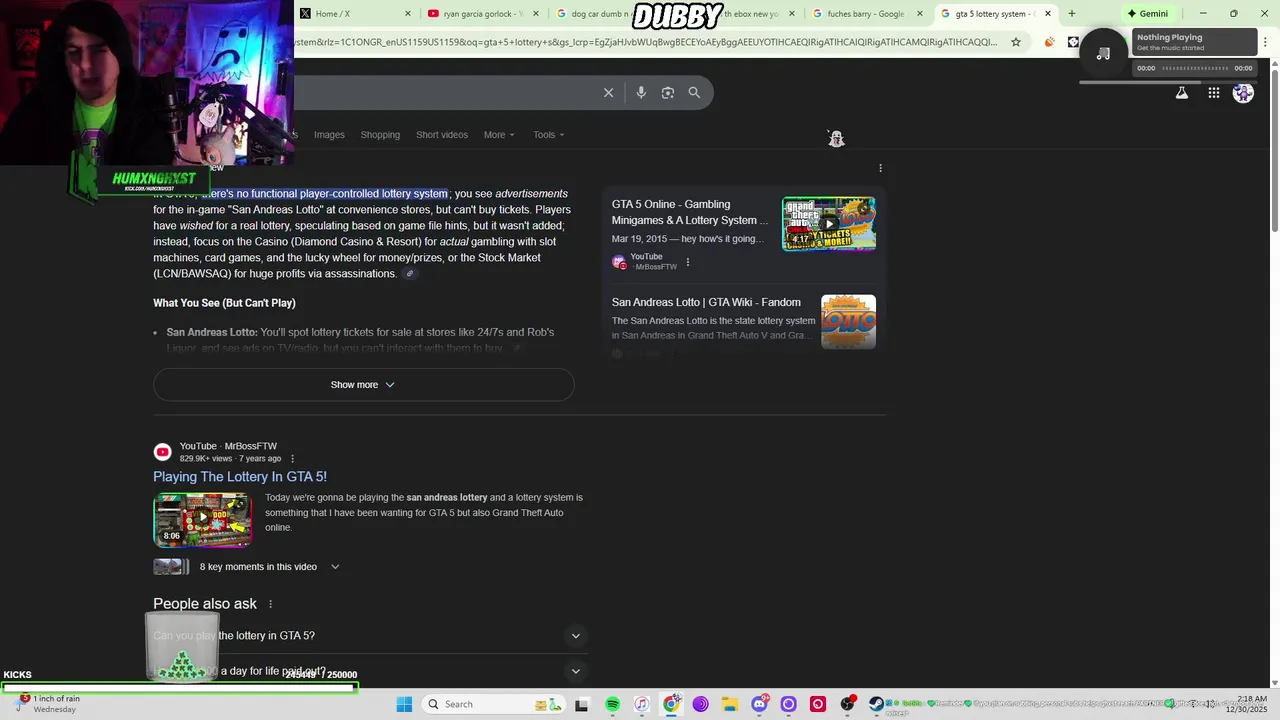Open Spotify from the taskbar

pyautogui.click(x=612, y=704)
